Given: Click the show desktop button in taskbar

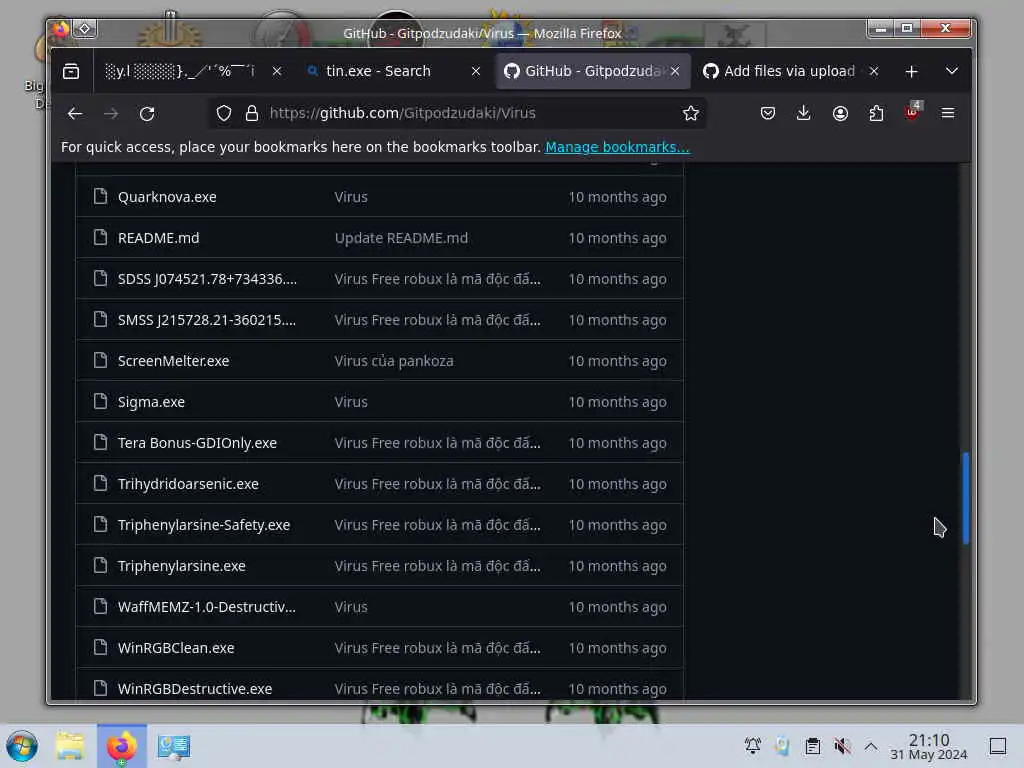Looking at the screenshot, I should [x=997, y=746].
